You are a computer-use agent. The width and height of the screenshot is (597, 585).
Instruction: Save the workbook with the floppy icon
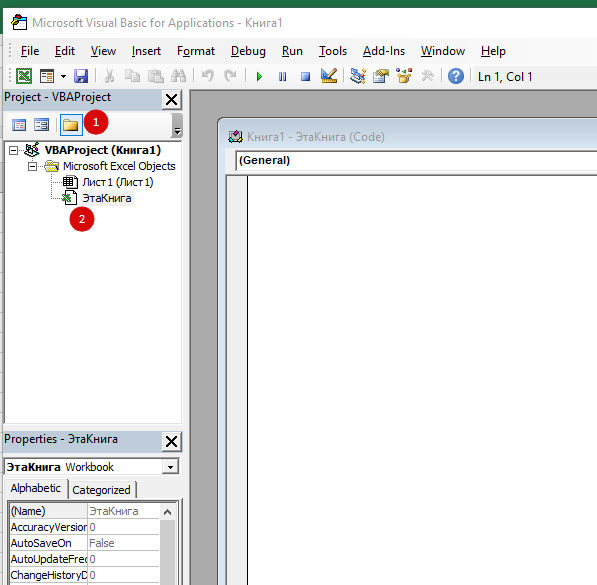coord(81,76)
